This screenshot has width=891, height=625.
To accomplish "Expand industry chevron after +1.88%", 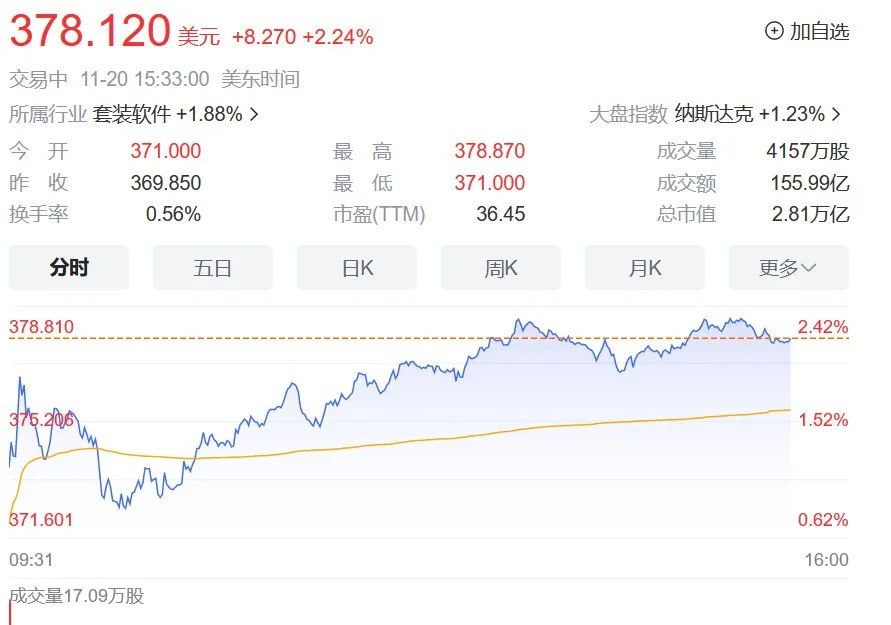I will coord(254,115).
